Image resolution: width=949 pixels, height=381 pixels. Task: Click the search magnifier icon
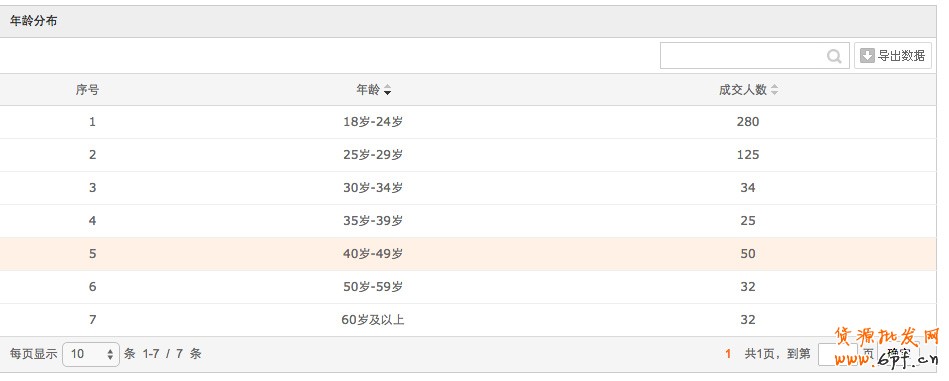[x=834, y=56]
